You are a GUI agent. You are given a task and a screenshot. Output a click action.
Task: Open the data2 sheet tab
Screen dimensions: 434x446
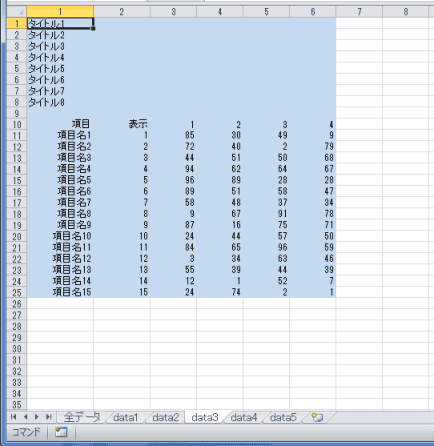click(x=165, y=417)
